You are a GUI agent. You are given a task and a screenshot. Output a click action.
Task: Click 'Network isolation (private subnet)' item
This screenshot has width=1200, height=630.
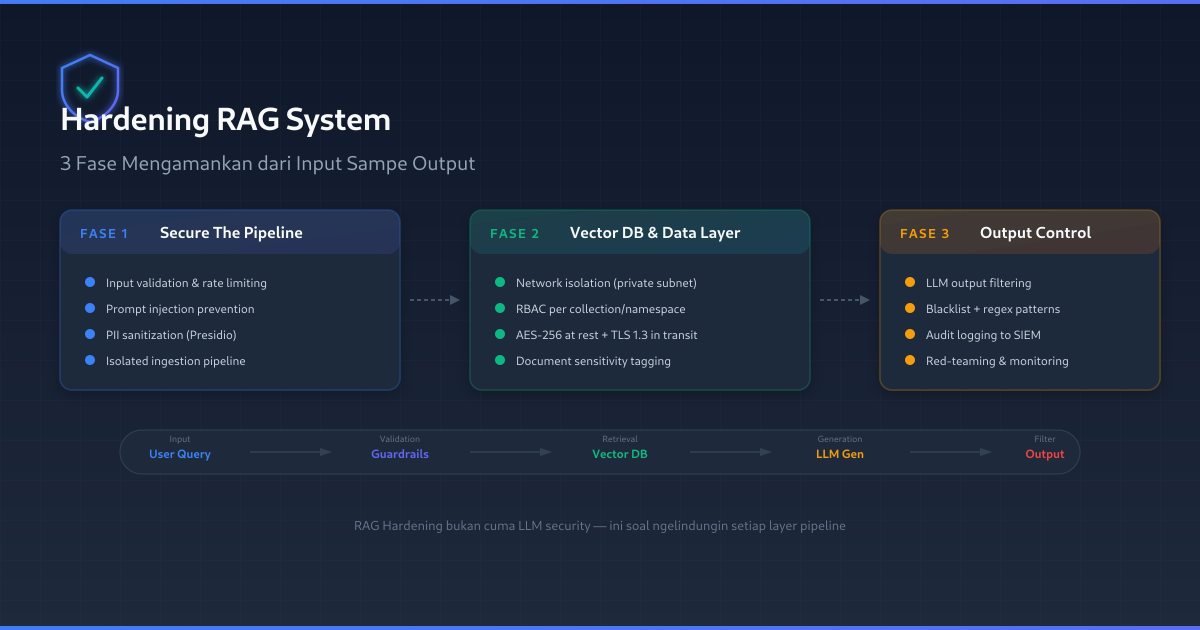[606, 283]
